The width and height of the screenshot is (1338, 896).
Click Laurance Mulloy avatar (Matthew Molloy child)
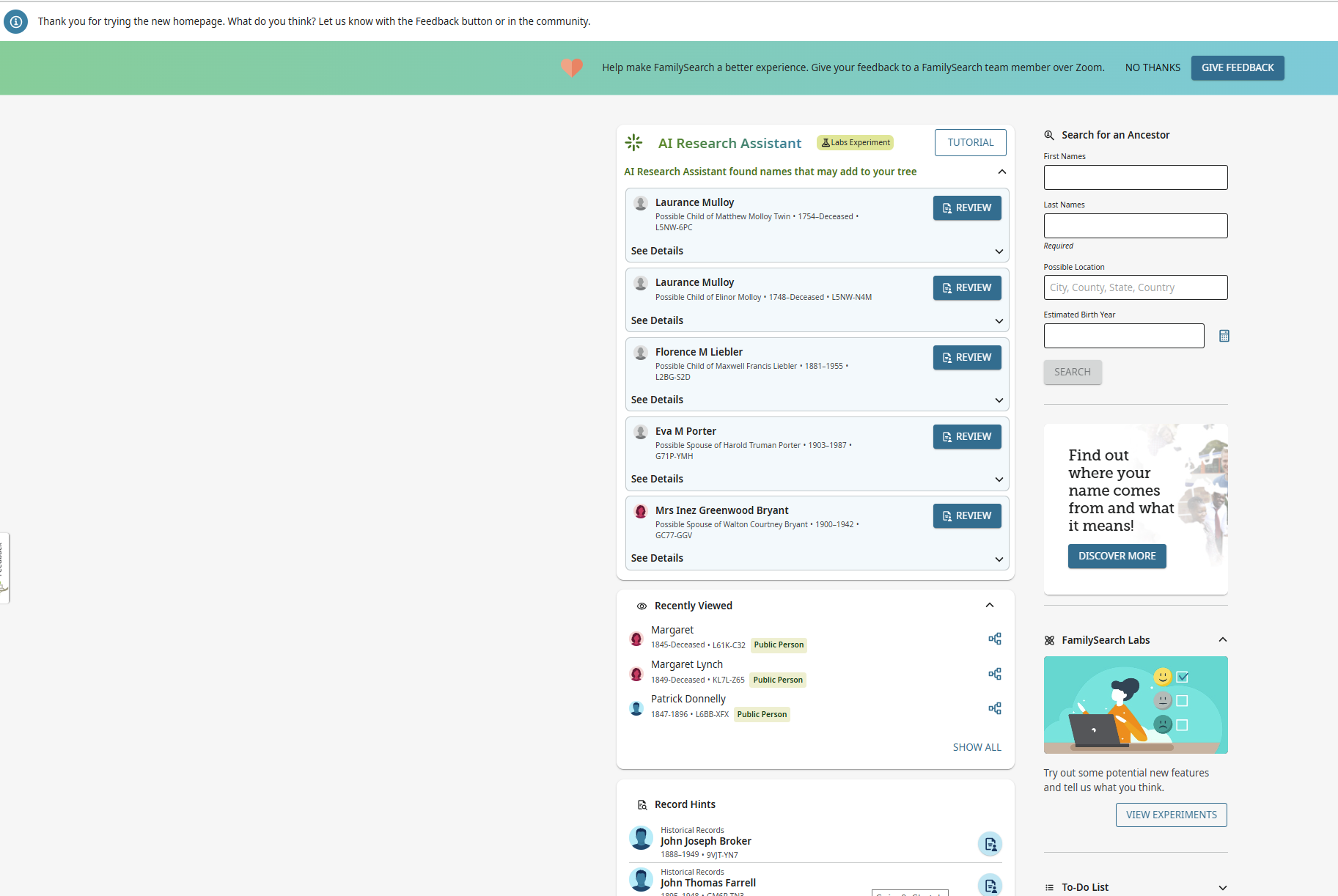(641, 203)
